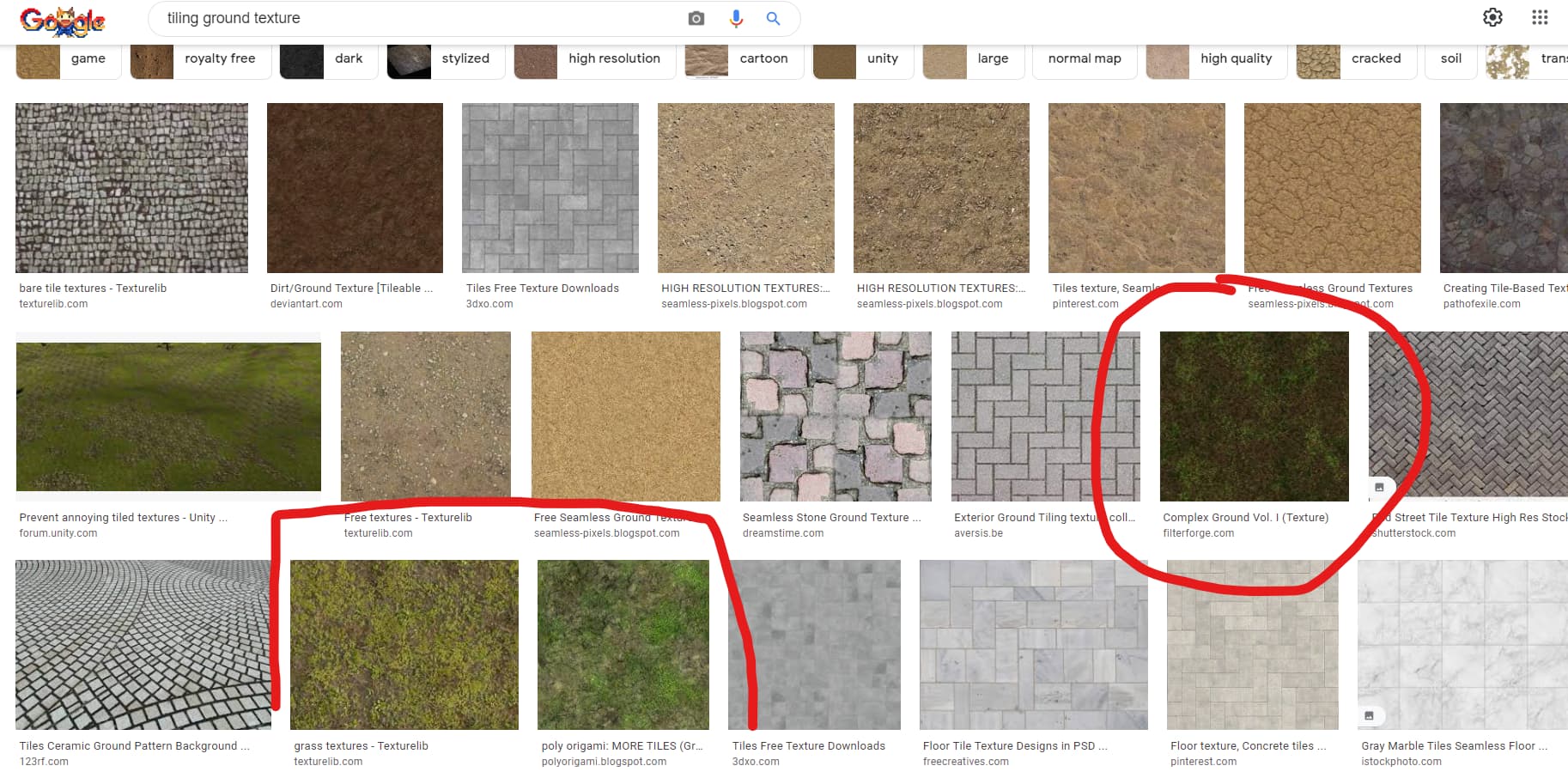Image resolution: width=1568 pixels, height=778 pixels.
Task: Click the aversis.be source text
Action: click(x=978, y=533)
